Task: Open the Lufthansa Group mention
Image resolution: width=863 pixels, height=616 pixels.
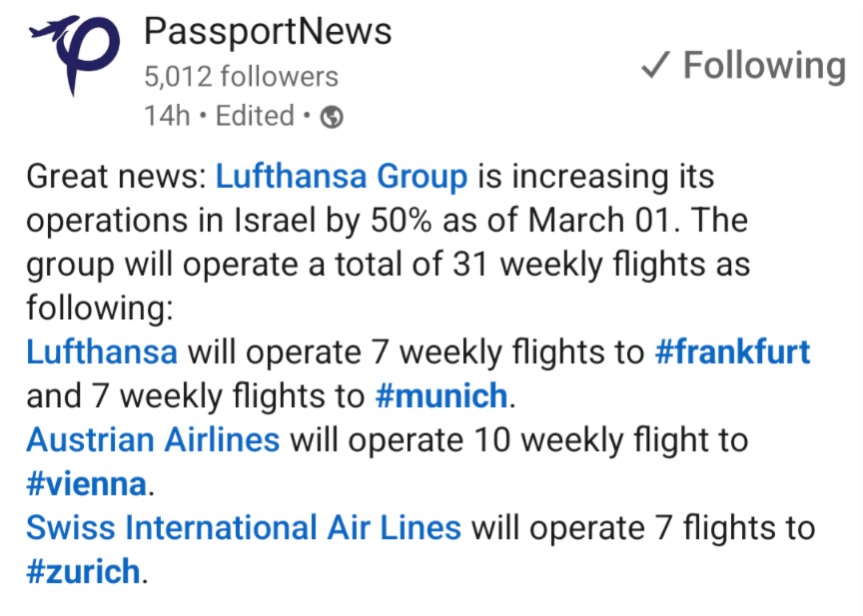Action: point(341,176)
